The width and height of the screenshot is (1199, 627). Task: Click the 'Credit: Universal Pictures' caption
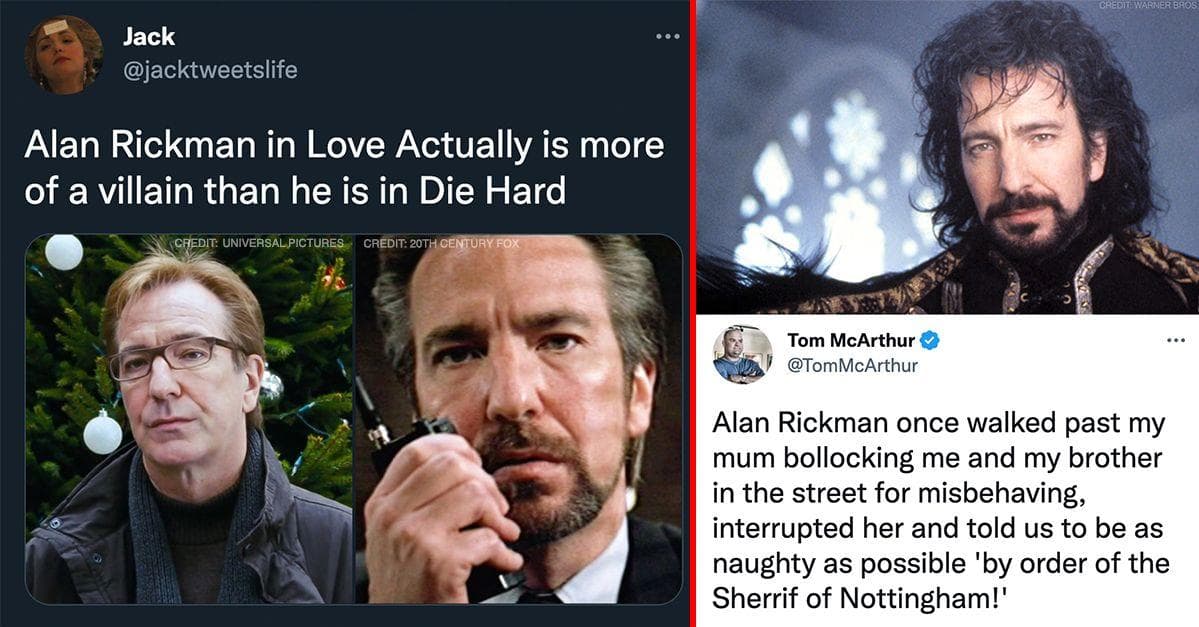[x=259, y=243]
